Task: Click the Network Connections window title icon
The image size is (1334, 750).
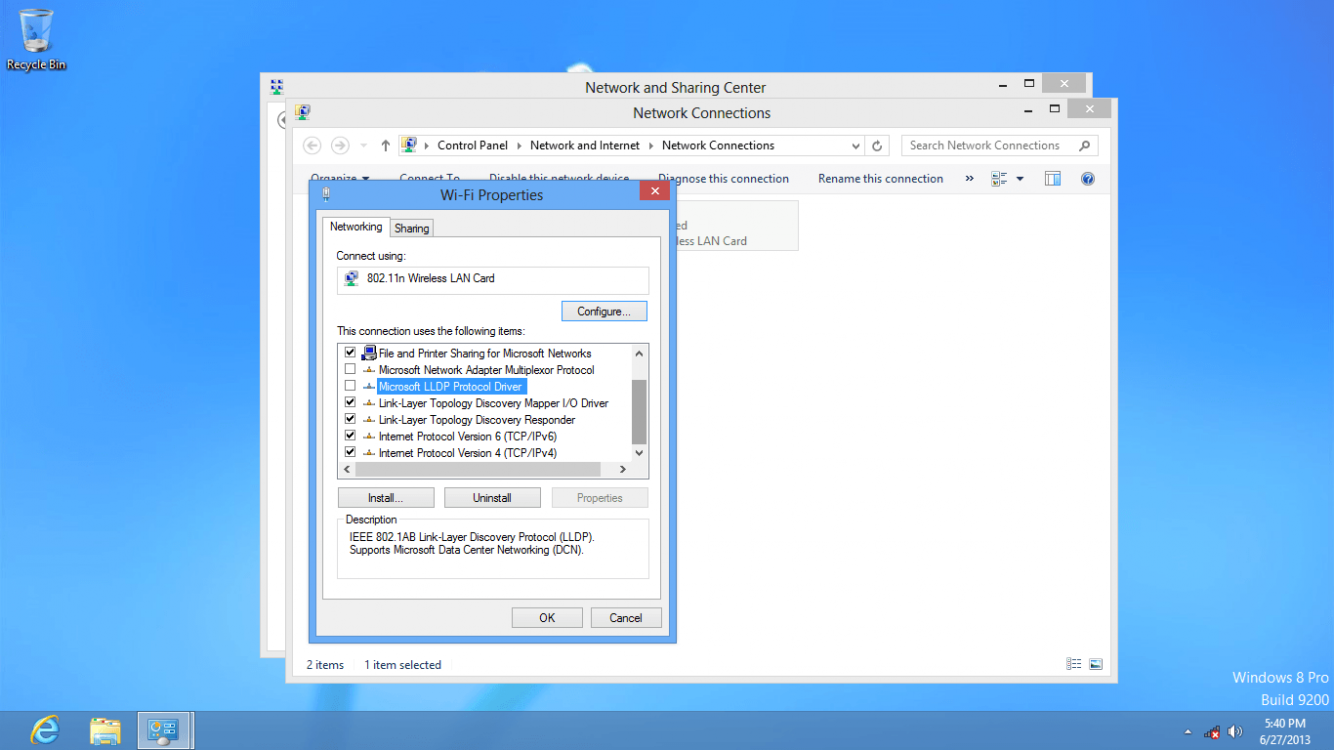Action: (302, 112)
